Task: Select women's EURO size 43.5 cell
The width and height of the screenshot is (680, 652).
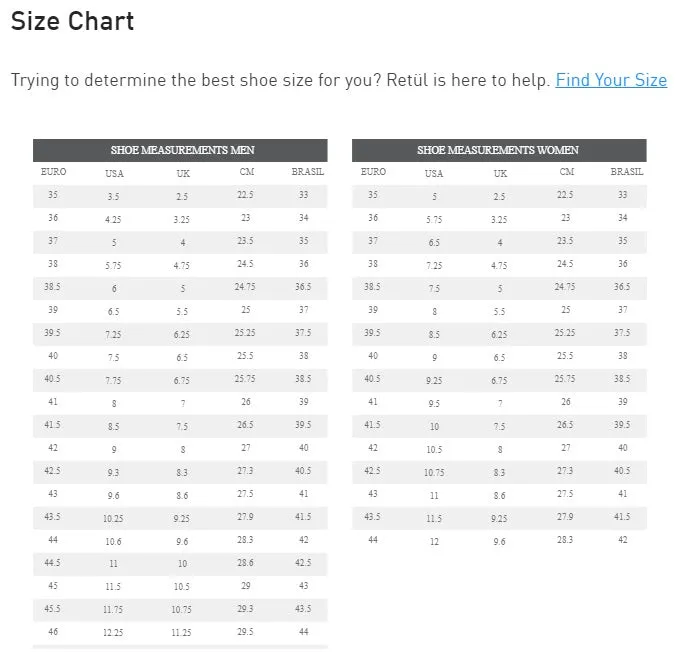Action: tap(372, 517)
